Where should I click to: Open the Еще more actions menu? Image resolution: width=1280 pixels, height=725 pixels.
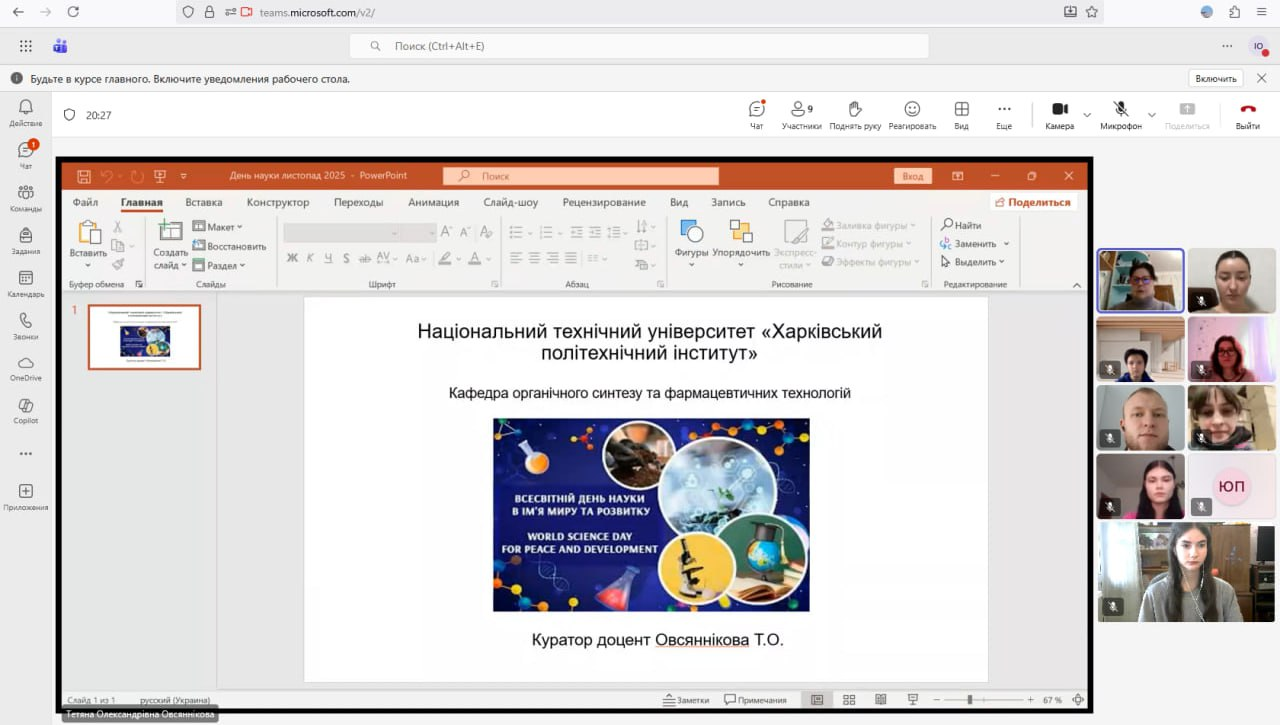click(x=1004, y=114)
